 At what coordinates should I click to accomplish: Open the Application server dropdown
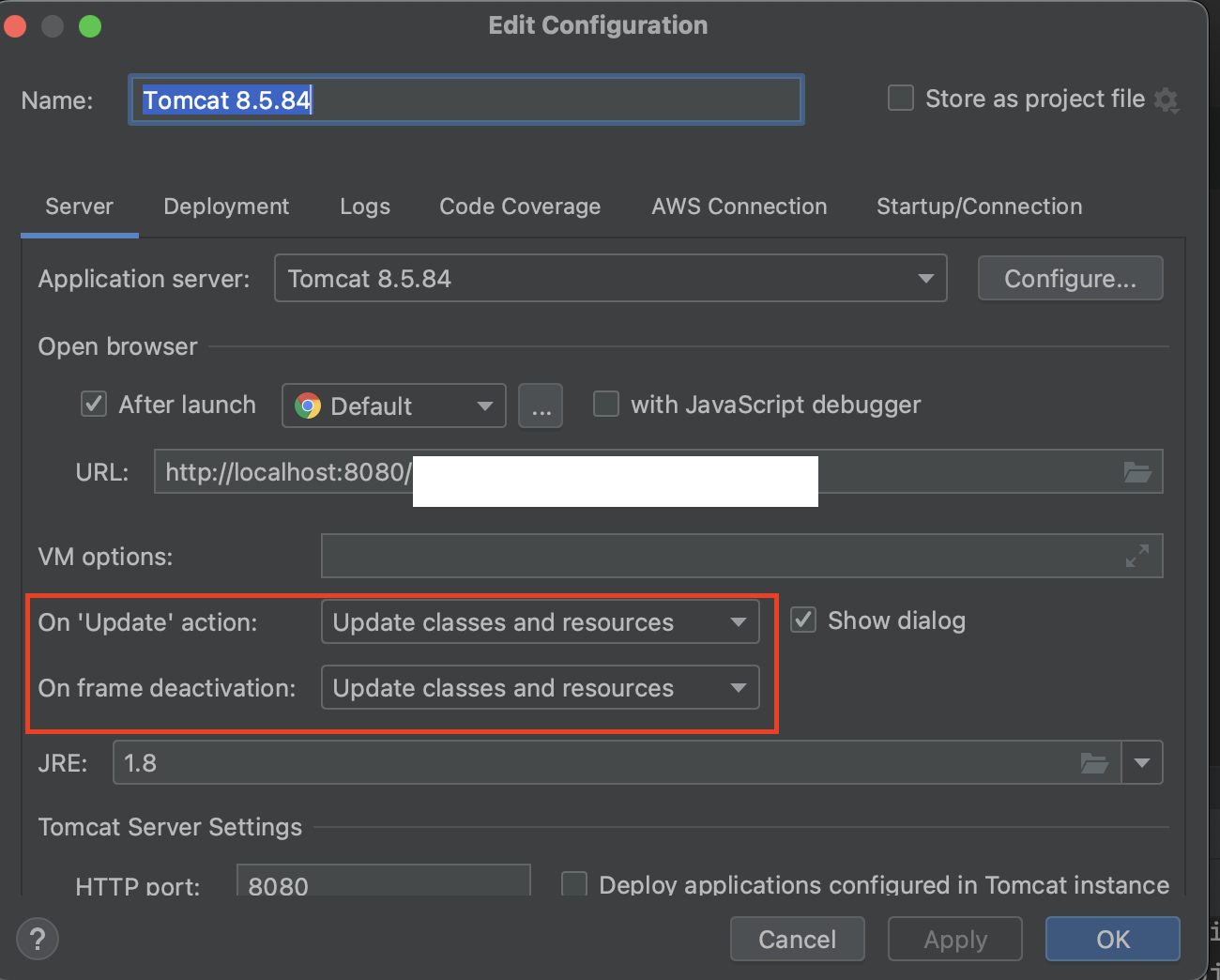611,279
